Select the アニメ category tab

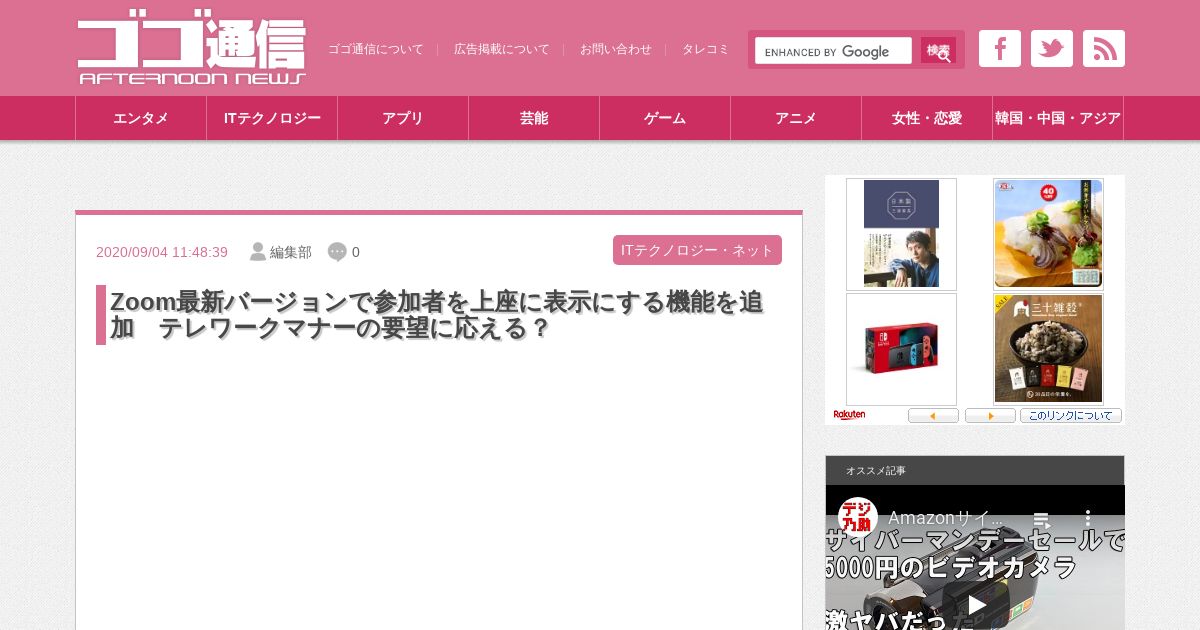click(x=796, y=118)
